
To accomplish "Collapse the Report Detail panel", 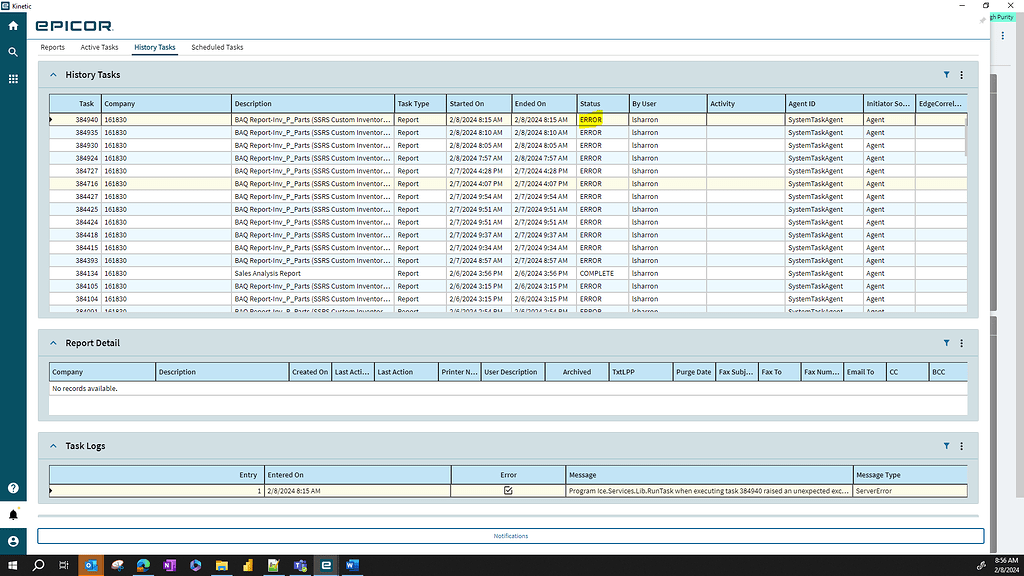I will [53, 343].
